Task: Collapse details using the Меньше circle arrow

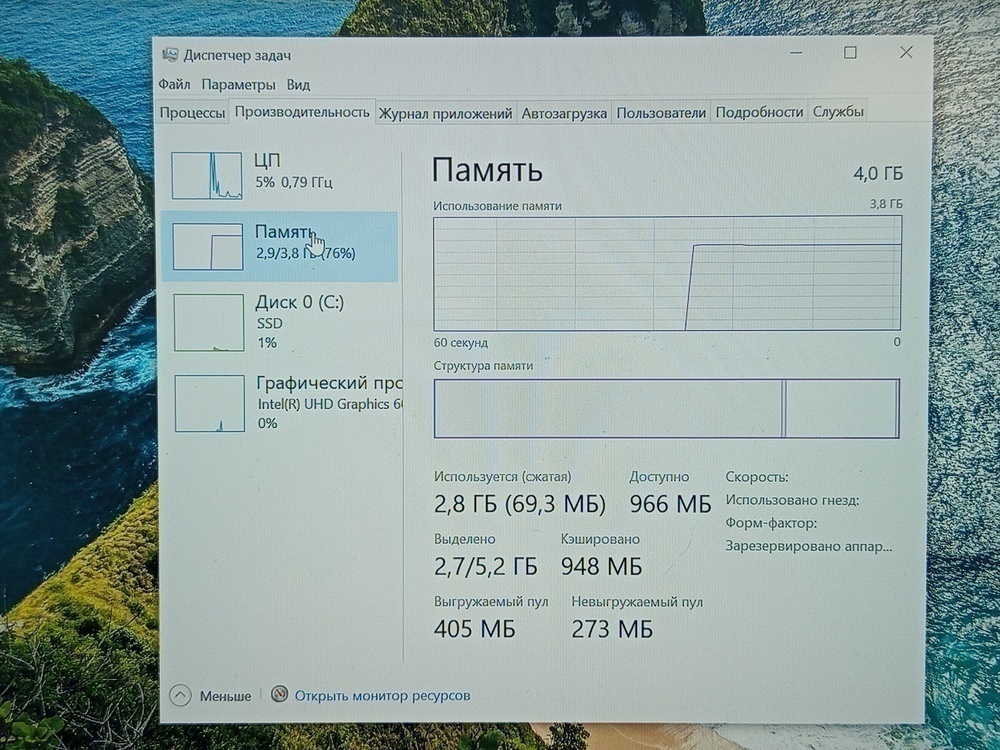Action: pos(182,696)
